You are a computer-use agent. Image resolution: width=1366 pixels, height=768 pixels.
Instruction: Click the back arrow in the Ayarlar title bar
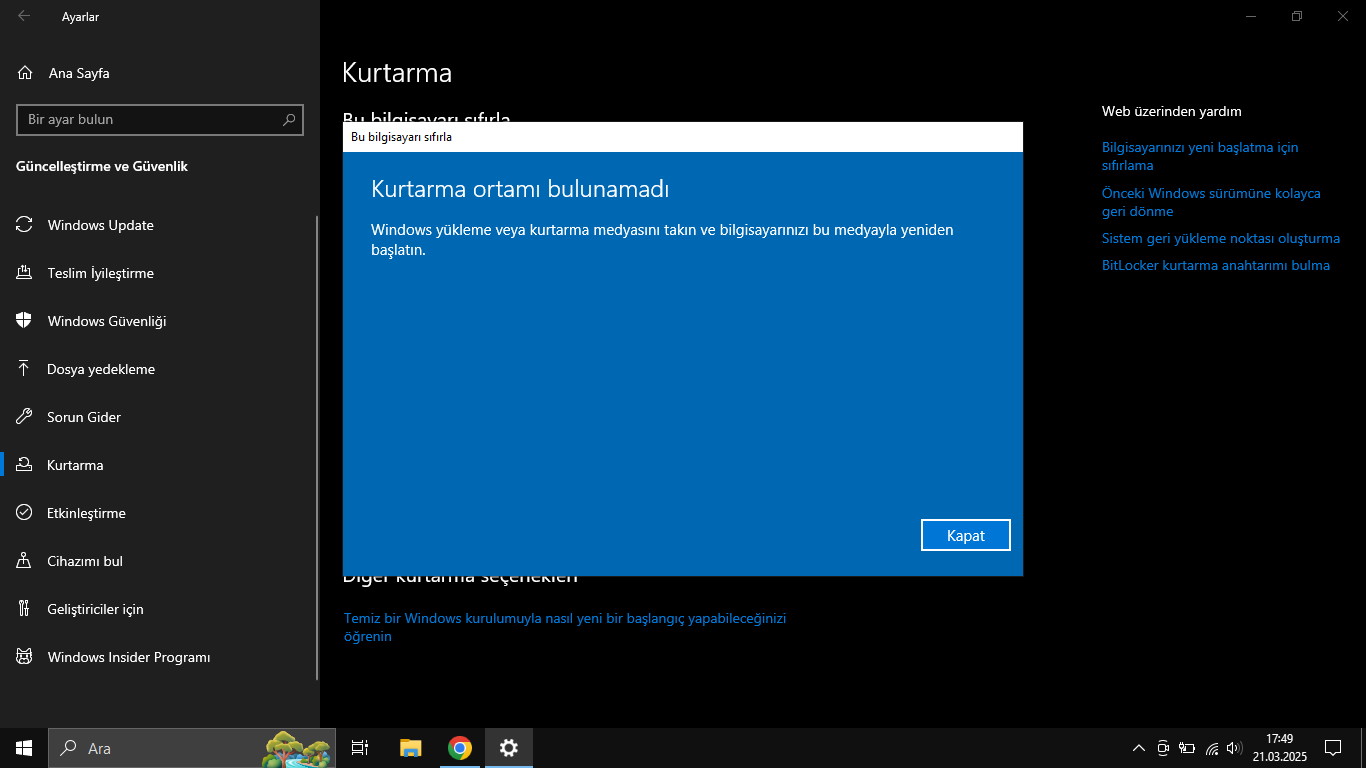[x=24, y=16]
